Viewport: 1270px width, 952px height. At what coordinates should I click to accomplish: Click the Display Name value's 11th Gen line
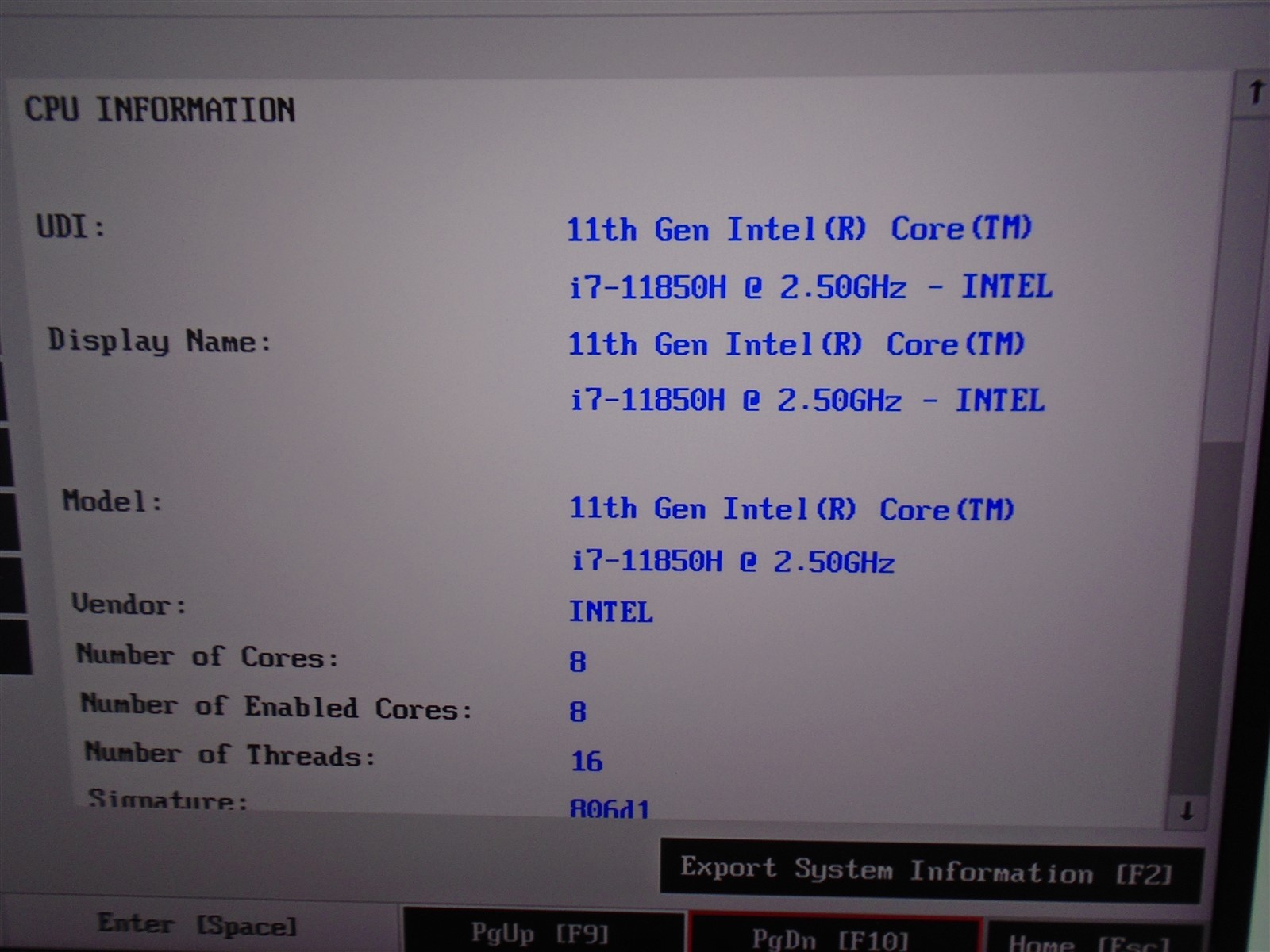(x=797, y=344)
